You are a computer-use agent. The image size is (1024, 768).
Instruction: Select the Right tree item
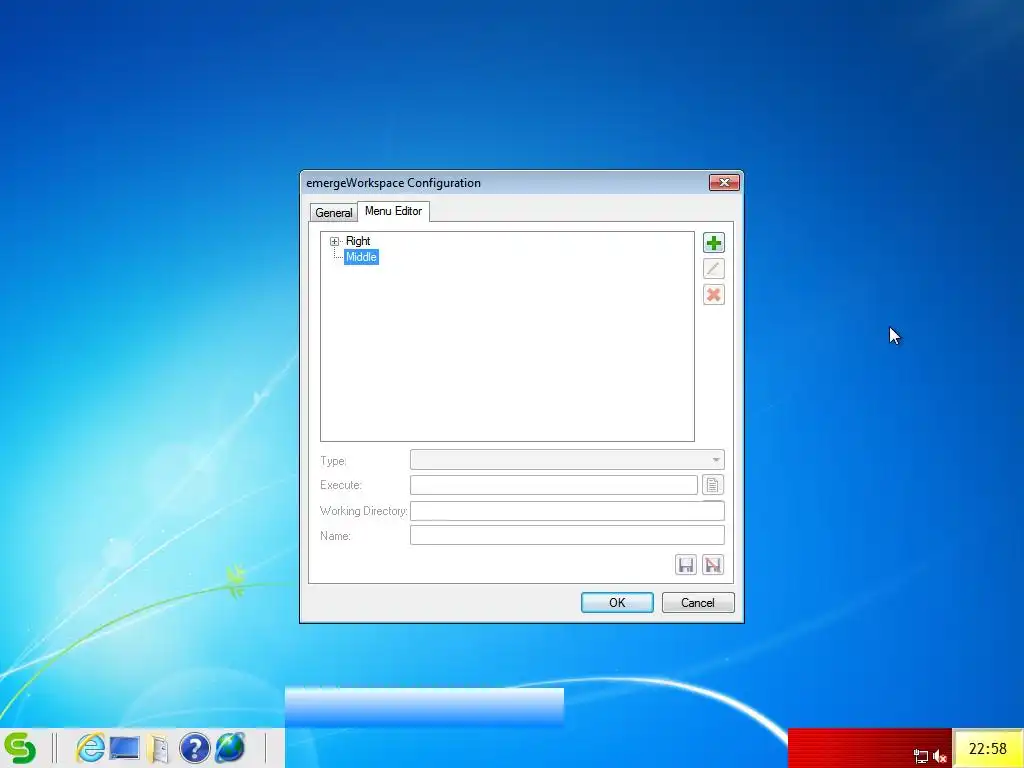point(358,241)
